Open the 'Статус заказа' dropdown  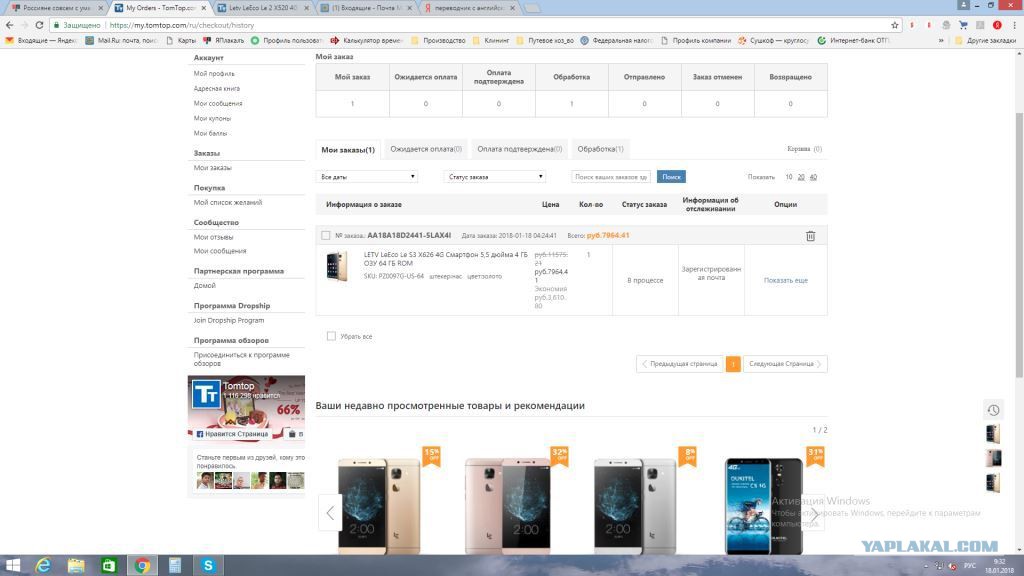[494, 177]
